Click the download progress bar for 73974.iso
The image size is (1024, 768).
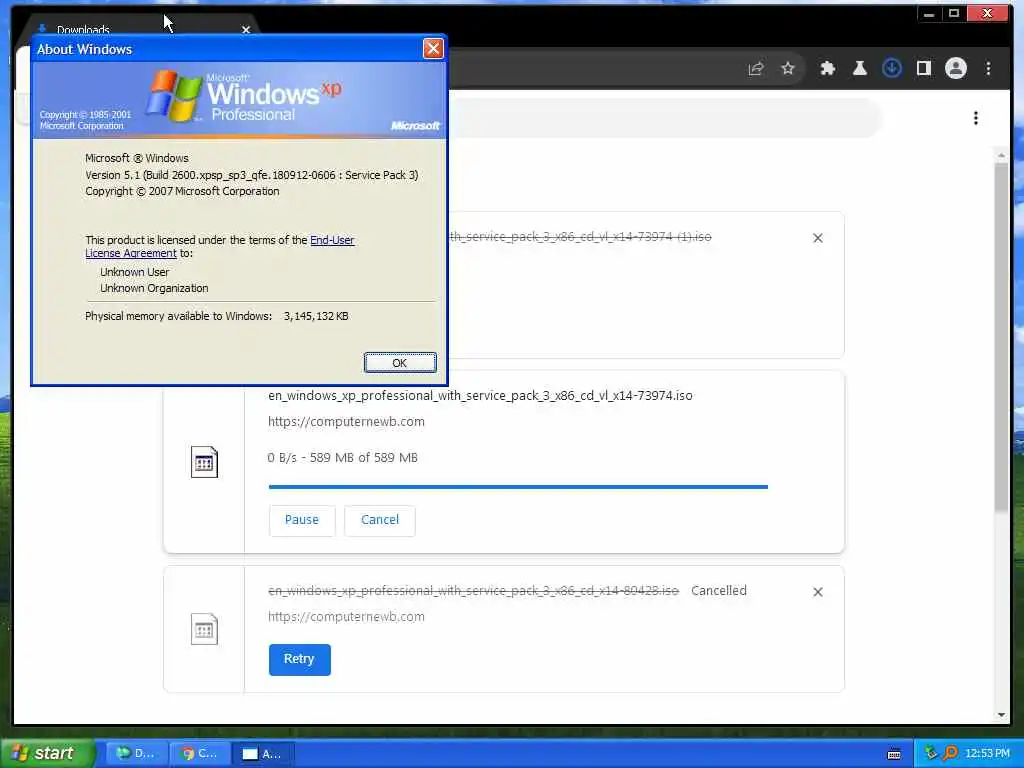(518, 487)
